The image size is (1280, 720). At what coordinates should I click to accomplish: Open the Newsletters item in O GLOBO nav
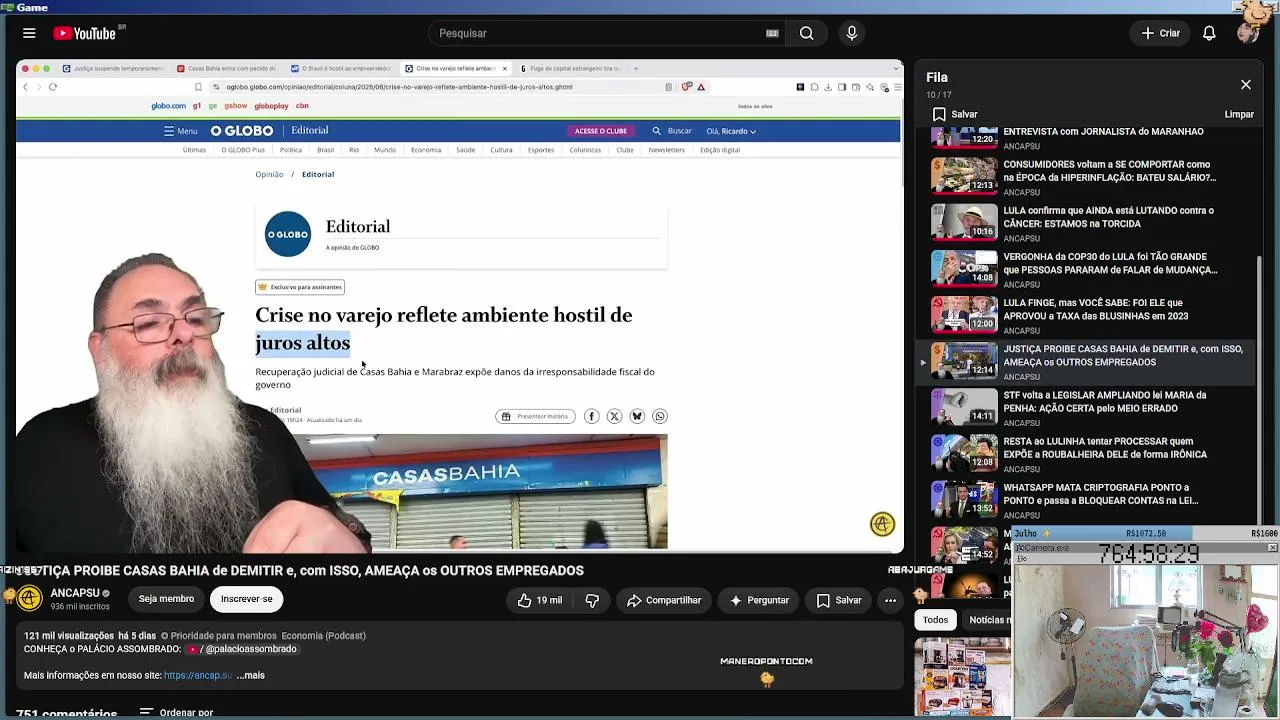[x=667, y=150]
